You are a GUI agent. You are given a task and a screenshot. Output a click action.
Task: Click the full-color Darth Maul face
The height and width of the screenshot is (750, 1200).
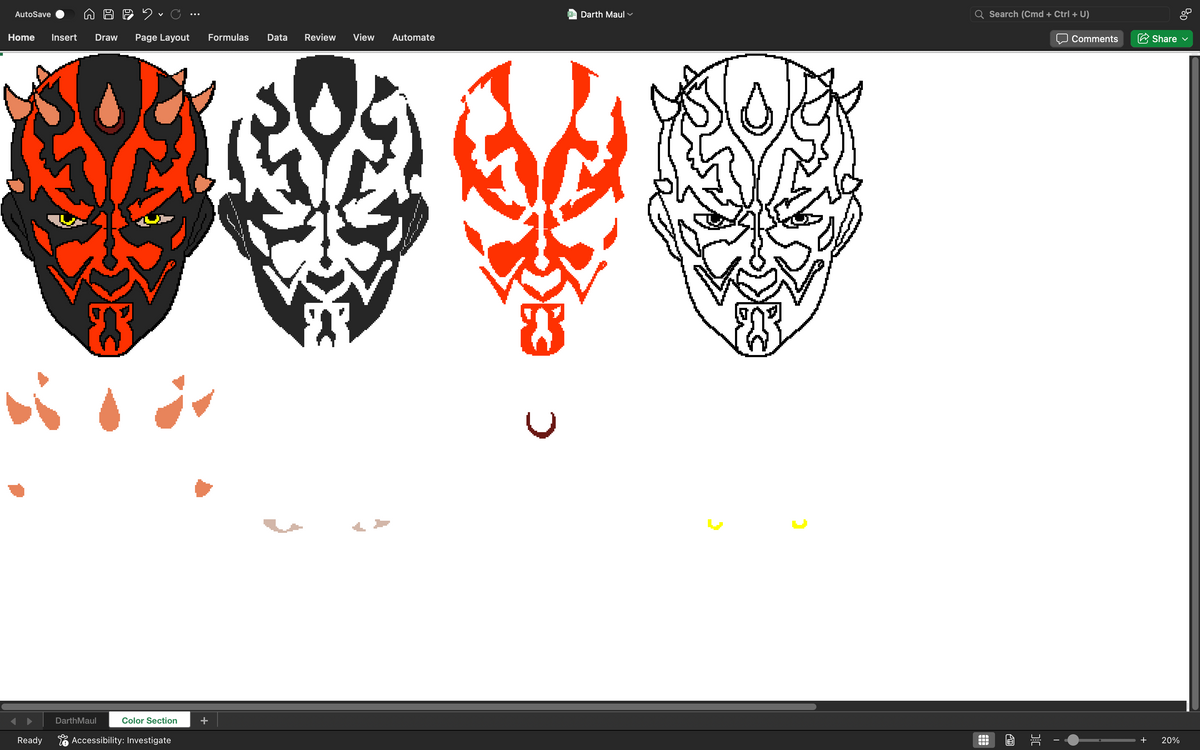click(107, 205)
